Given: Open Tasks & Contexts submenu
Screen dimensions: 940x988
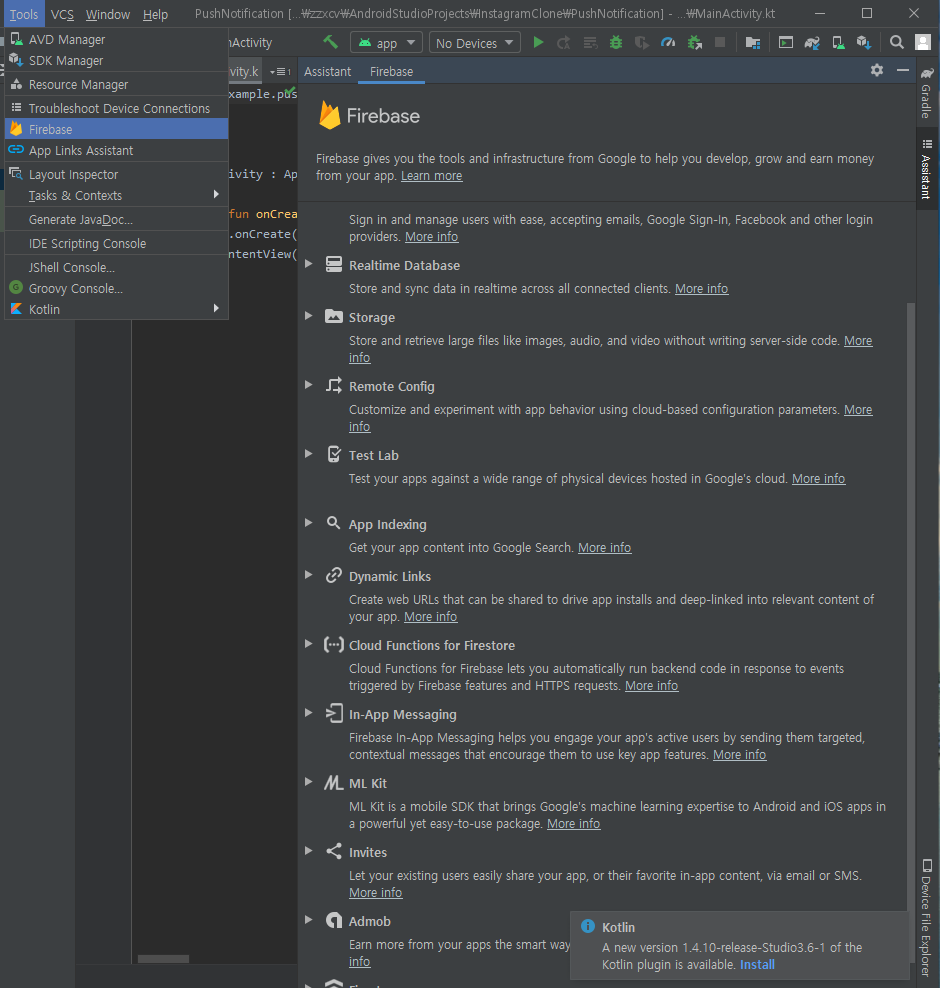Looking at the screenshot, I should (x=117, y=195).
